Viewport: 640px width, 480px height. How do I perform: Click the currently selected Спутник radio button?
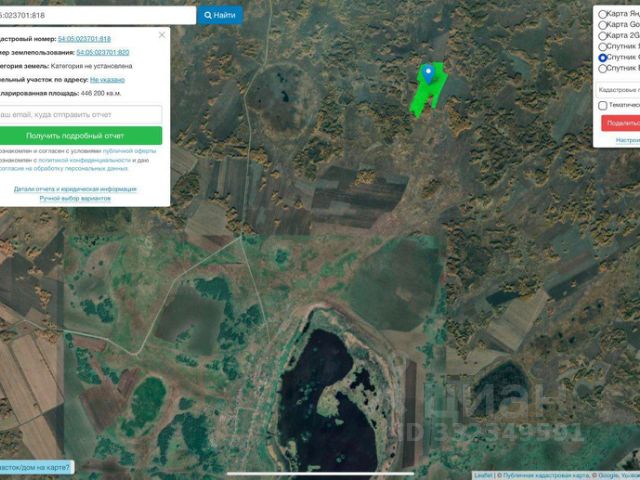(x=602, y=58)
